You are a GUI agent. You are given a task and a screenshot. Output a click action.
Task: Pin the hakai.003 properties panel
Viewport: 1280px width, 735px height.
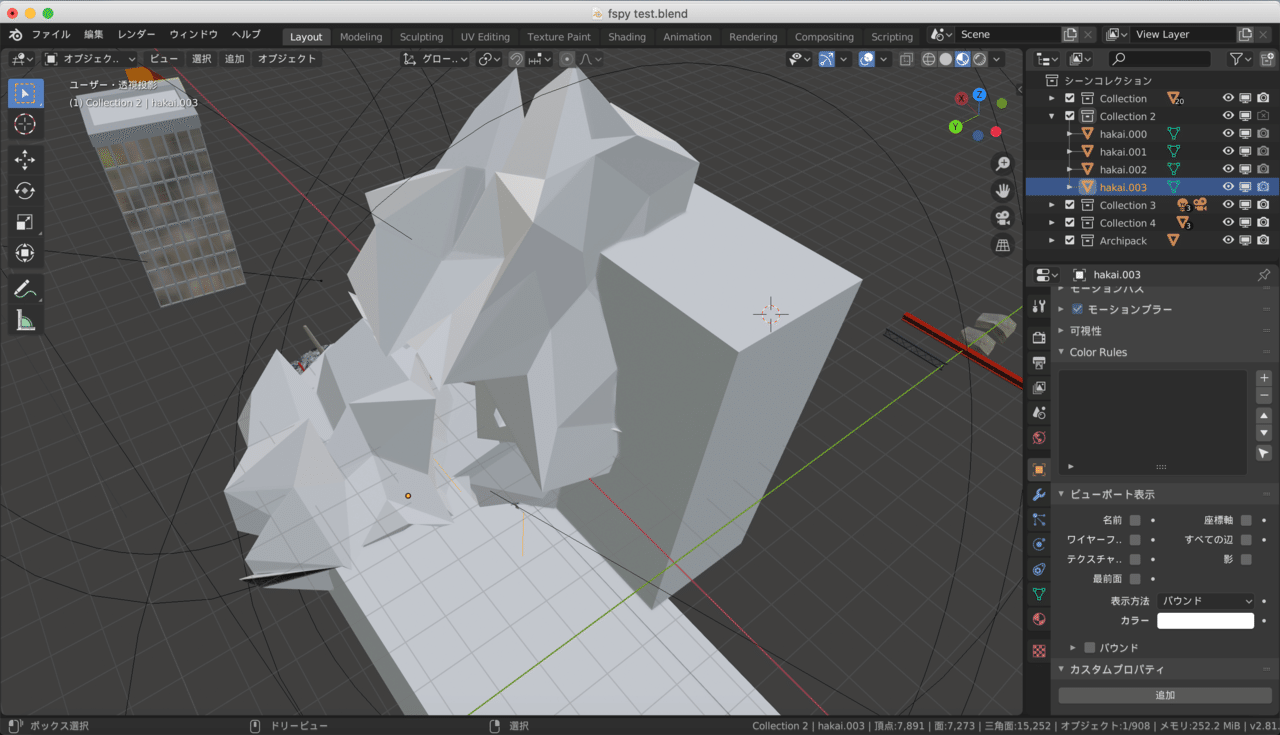coord(1263,274)
